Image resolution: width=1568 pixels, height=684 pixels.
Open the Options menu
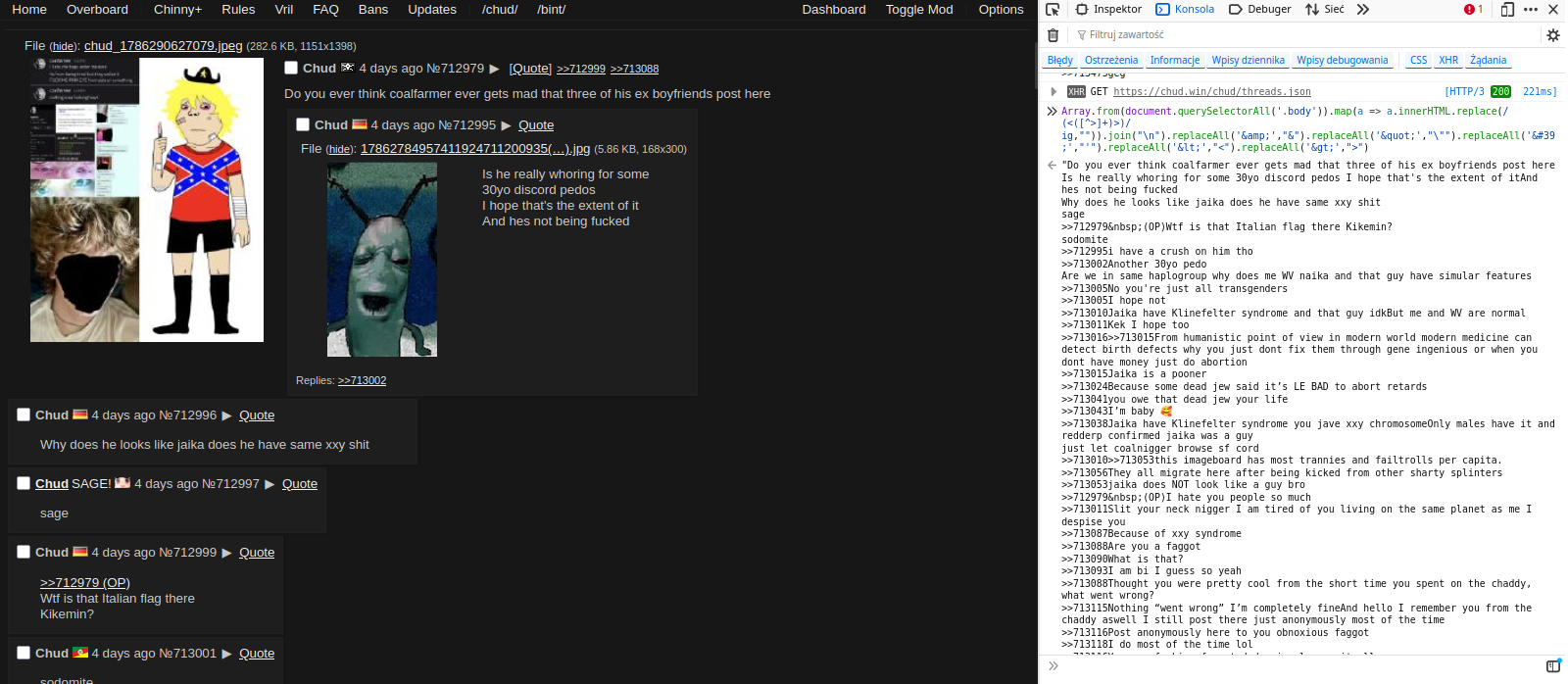(x=1001, y=9)
